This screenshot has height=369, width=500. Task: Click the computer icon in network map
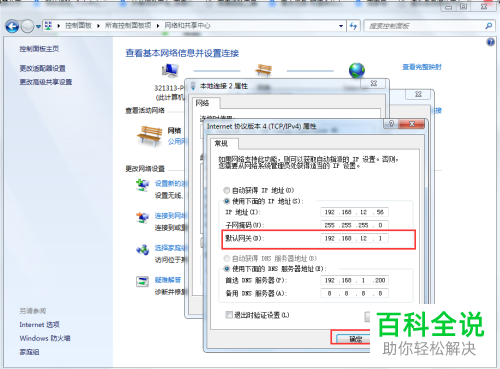click(170, 70)
